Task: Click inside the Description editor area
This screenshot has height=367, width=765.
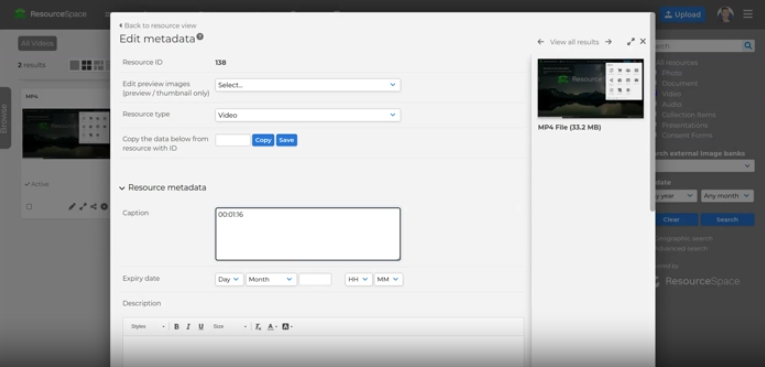Action: point(323,351)
